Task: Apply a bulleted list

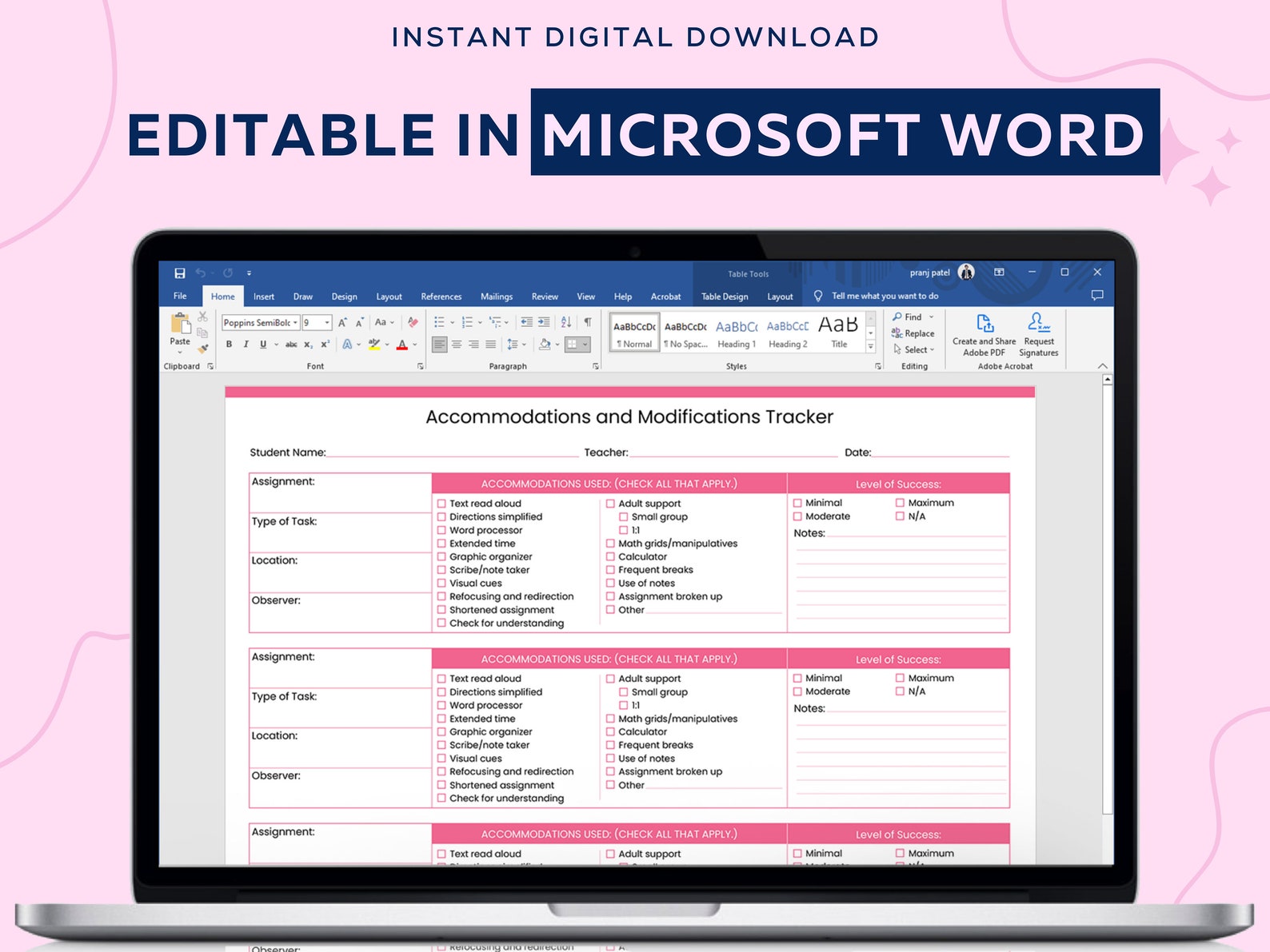Action: point(439,323)
